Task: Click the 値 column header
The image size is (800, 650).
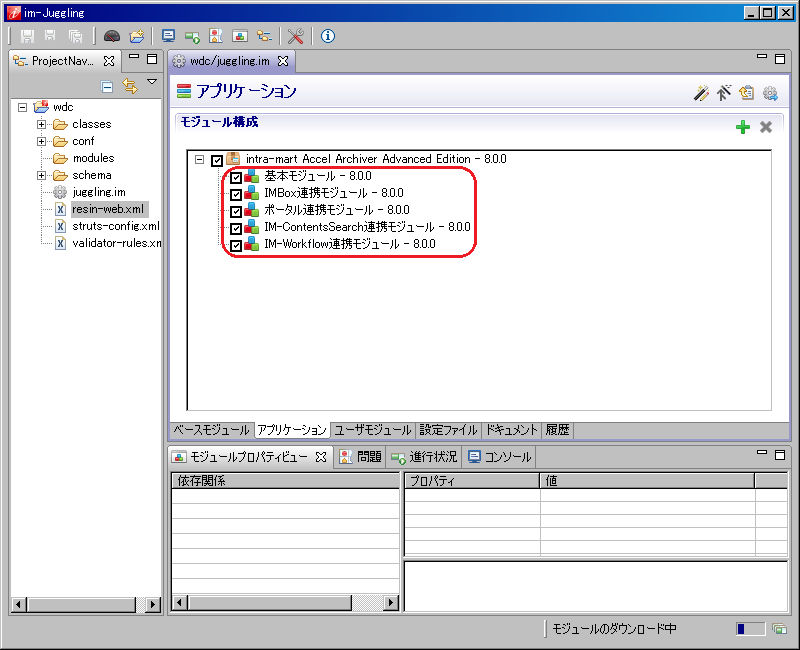Action: (647, 481)
